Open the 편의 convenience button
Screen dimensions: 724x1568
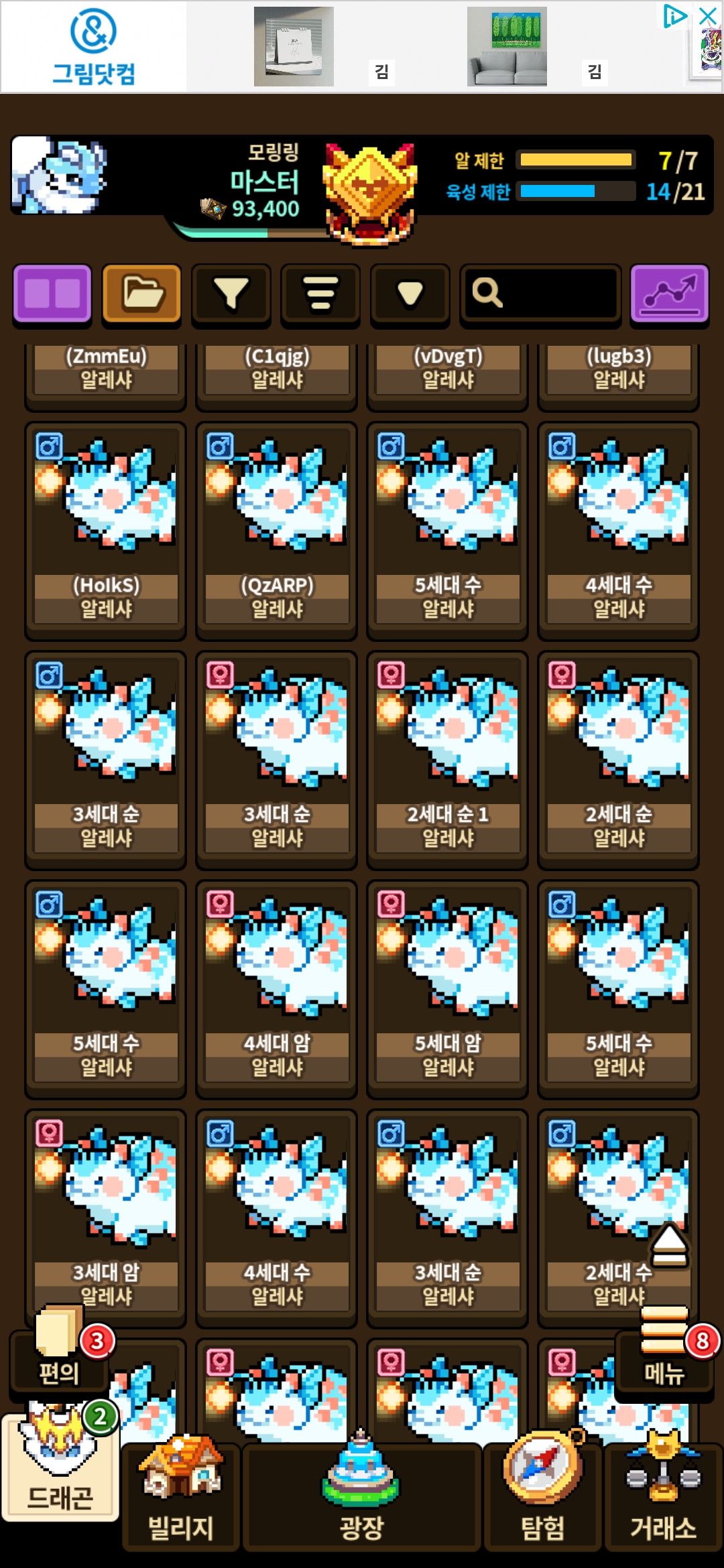59,1350
